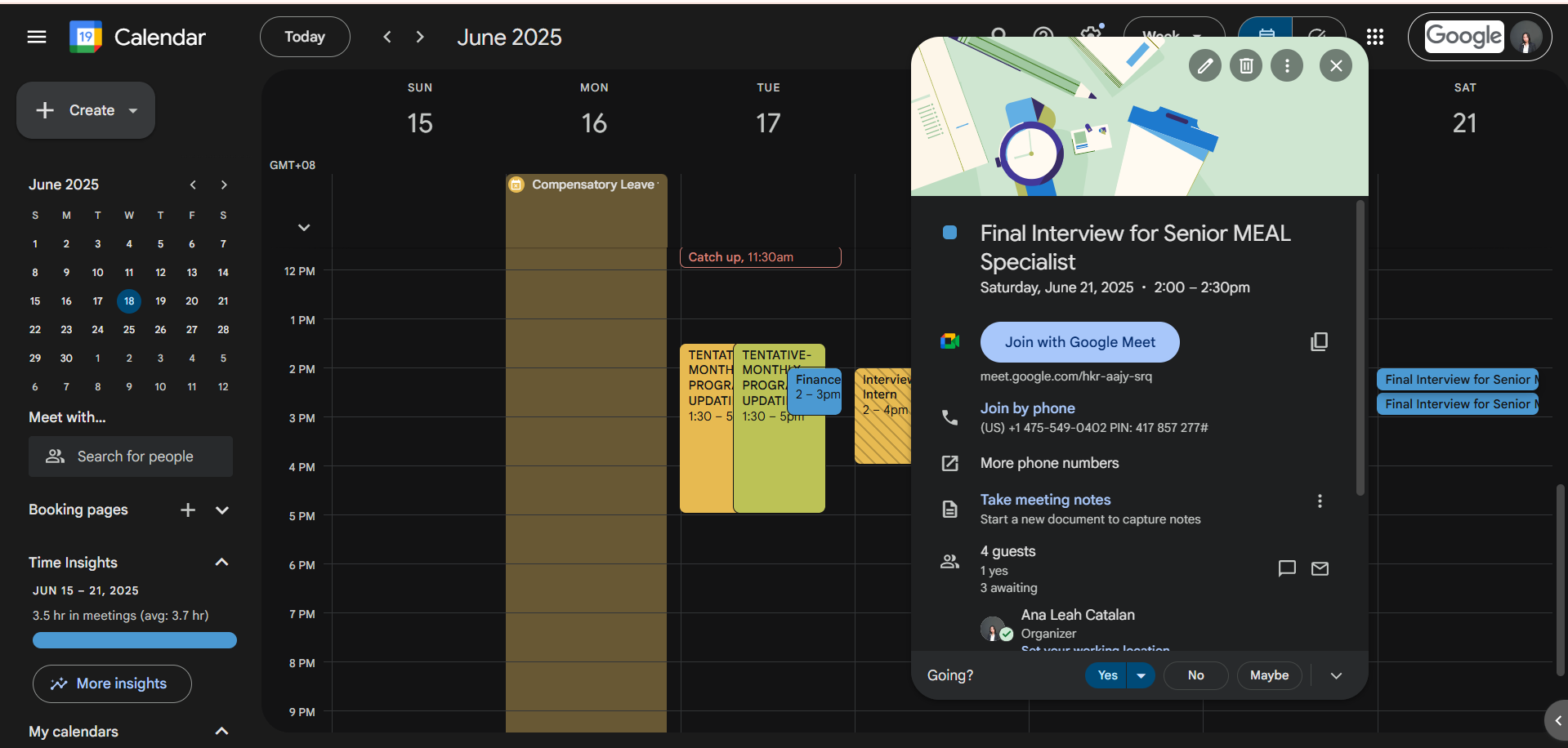Viewport: 1568px width, 748px height.
Task: Click the guests people icon
Action: point(949,561)
